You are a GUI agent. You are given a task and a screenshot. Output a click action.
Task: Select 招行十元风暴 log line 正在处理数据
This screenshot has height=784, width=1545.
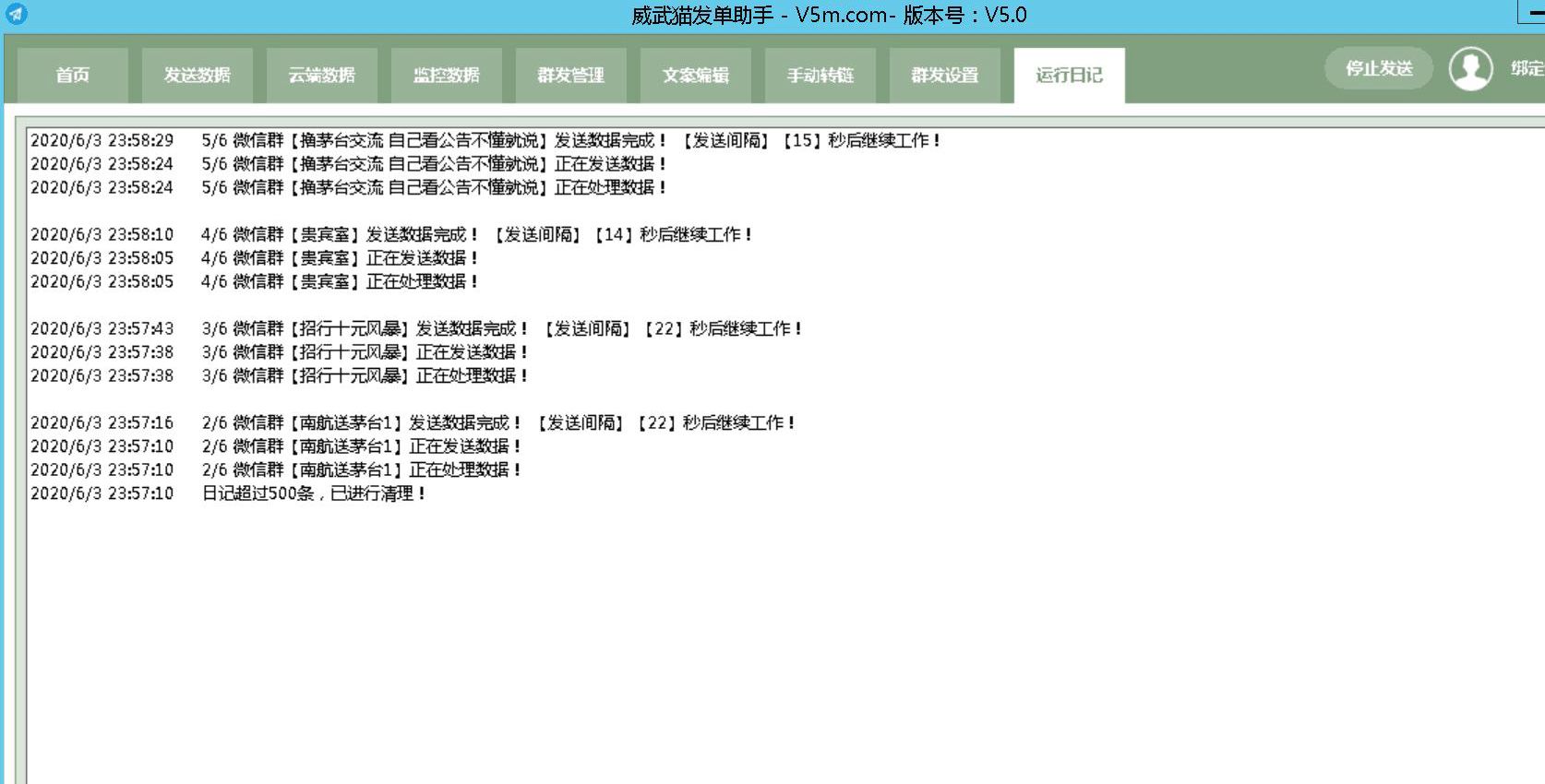(x=280, y=375)
